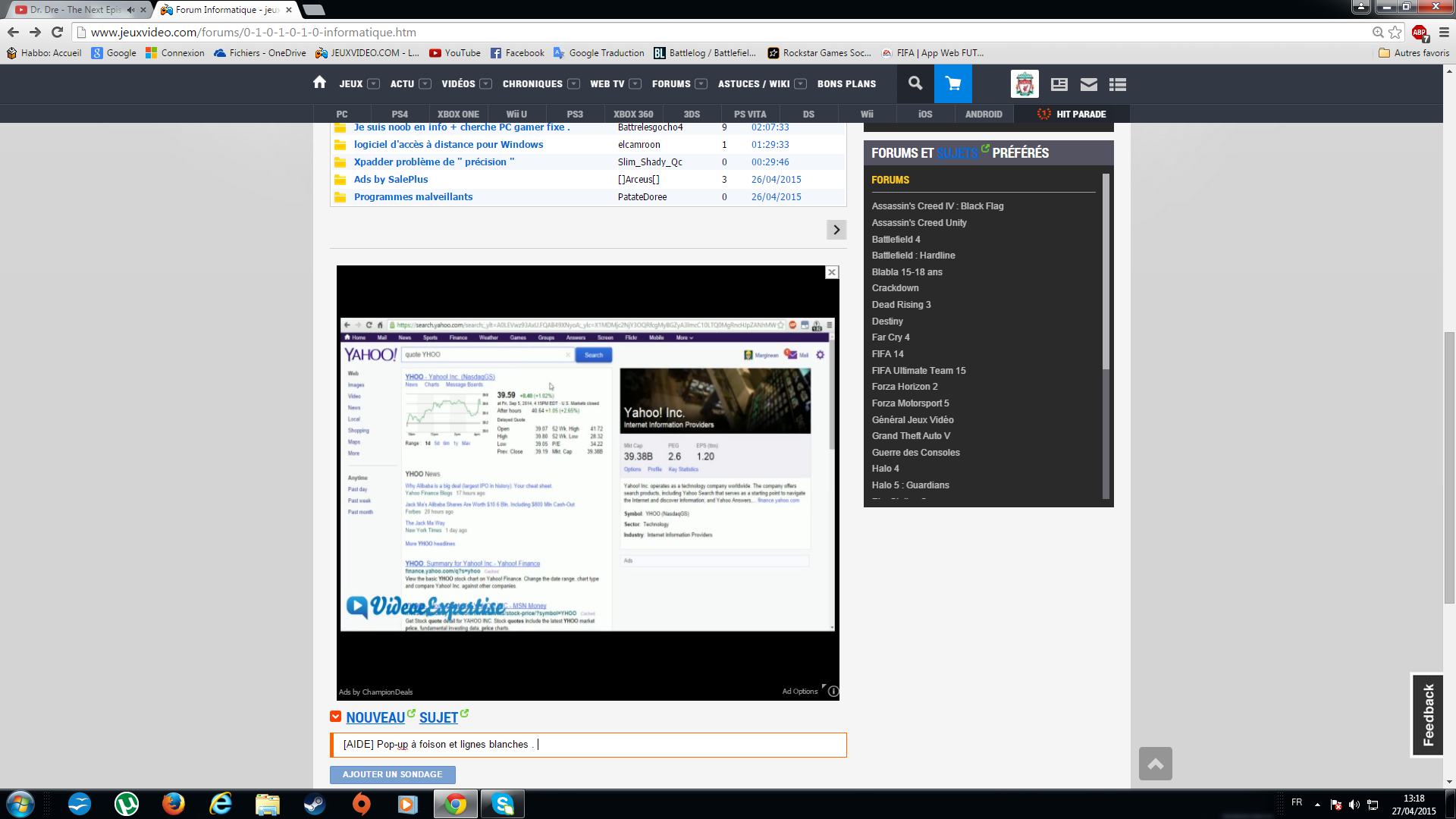Open the list menu icon in header

1118,84
